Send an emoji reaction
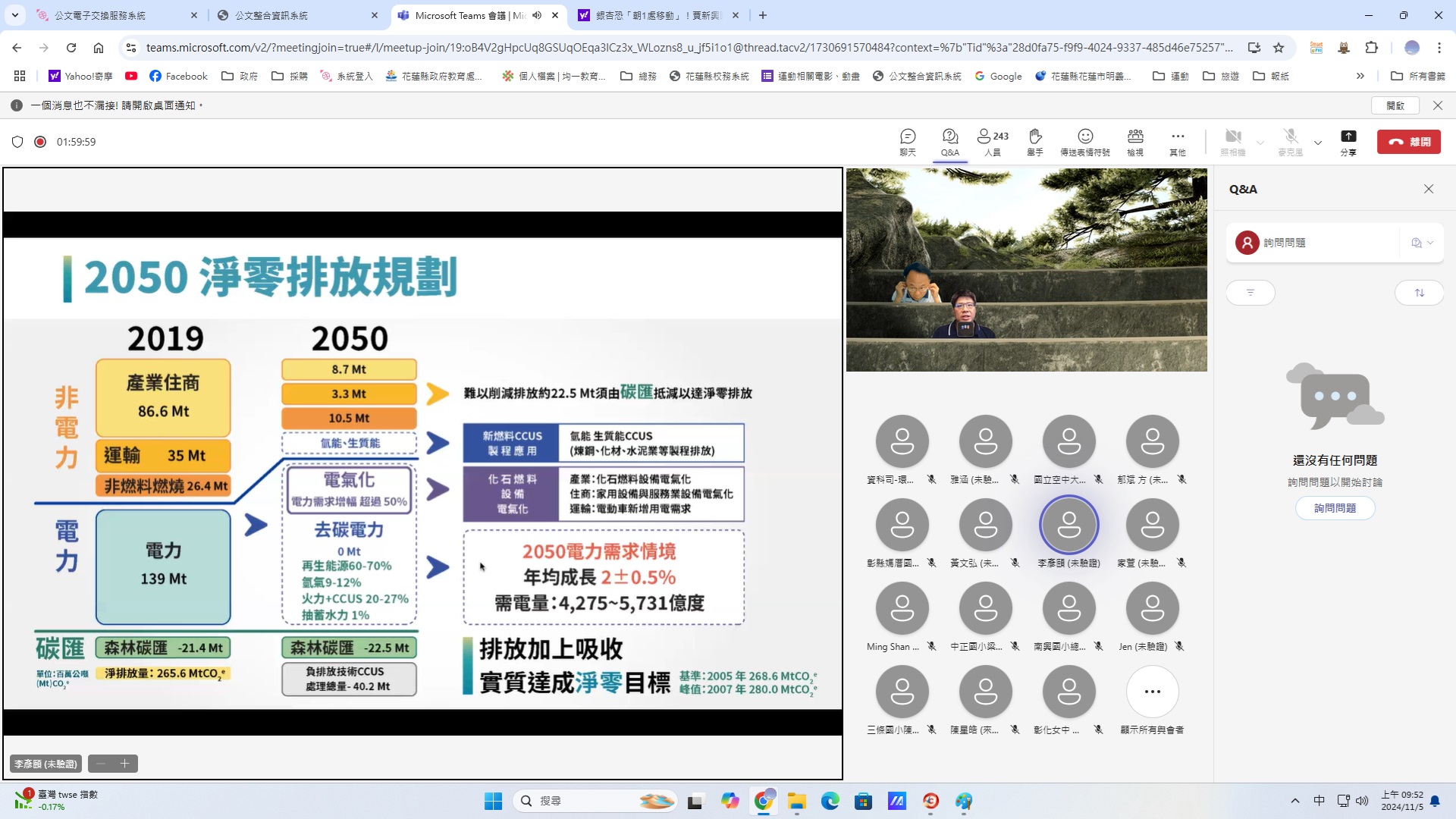This screenshot has height=819, width=1456. 1084,141
